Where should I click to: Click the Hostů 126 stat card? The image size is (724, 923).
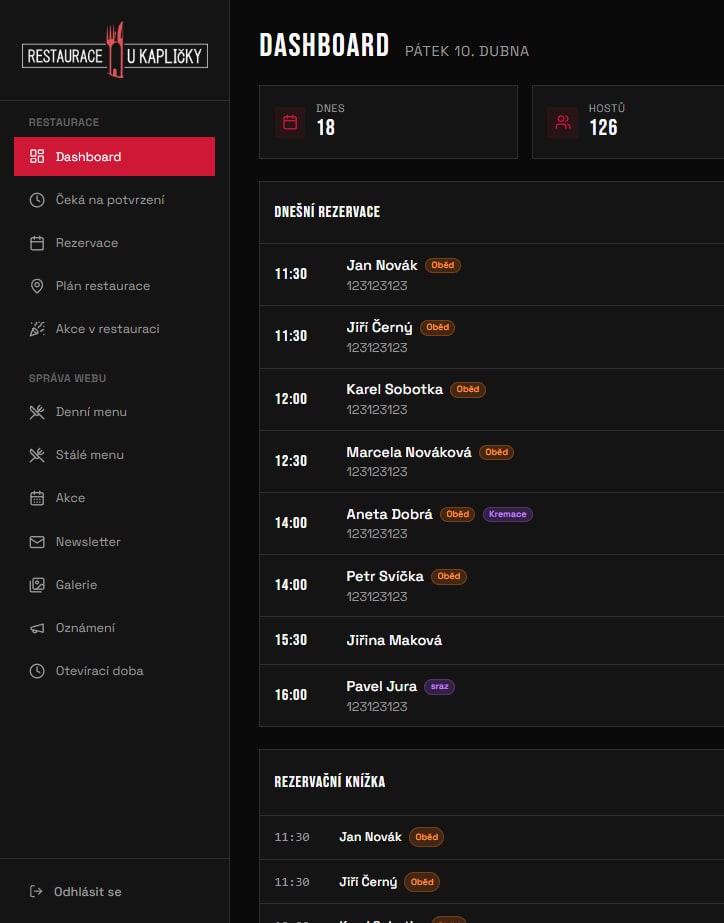(x=628, y=122)
